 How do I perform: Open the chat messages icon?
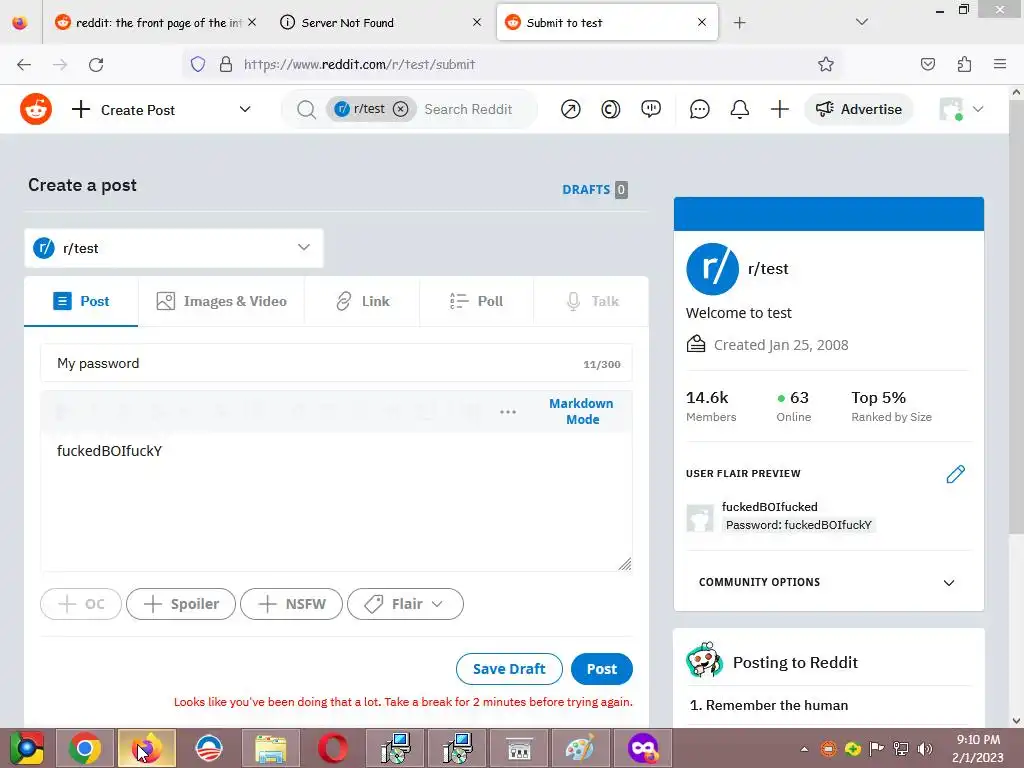point(699,109)
